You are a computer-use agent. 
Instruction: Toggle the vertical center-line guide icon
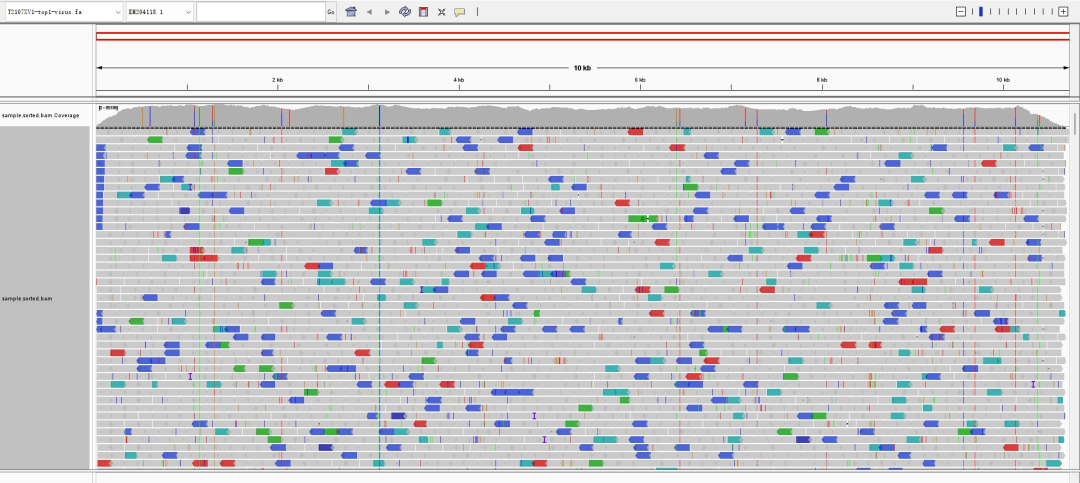[477, 12]
